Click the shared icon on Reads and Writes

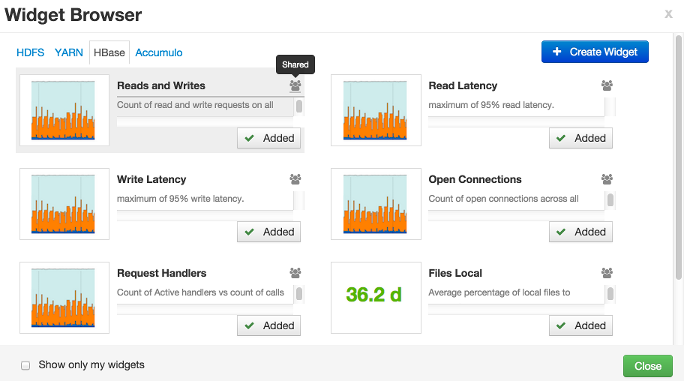[x=295, y=86]
